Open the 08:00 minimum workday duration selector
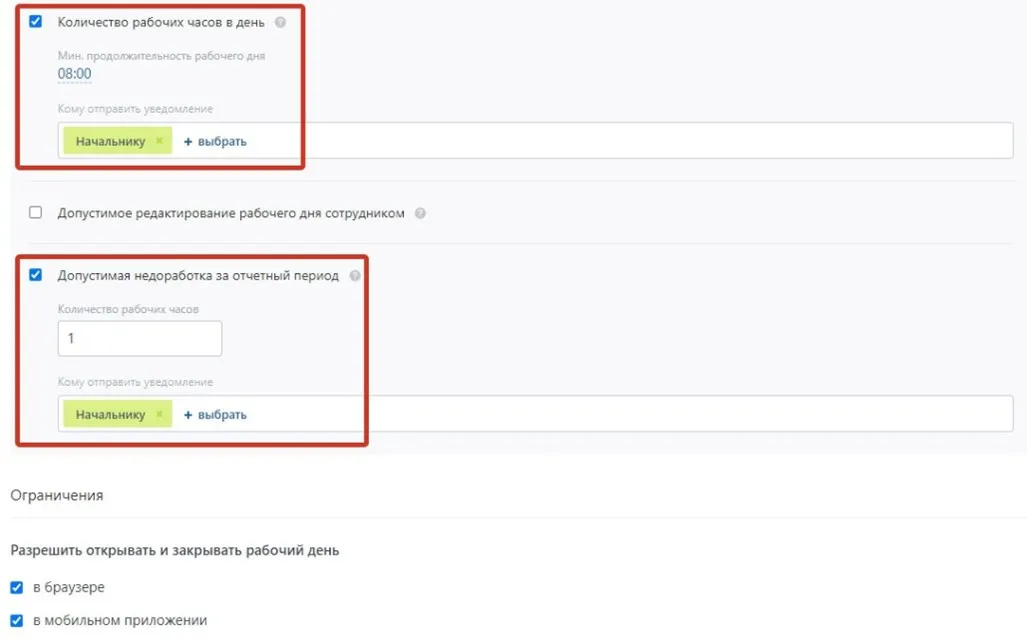The width and height of the screenshot is (1027, 642). (x=75, y=74)
